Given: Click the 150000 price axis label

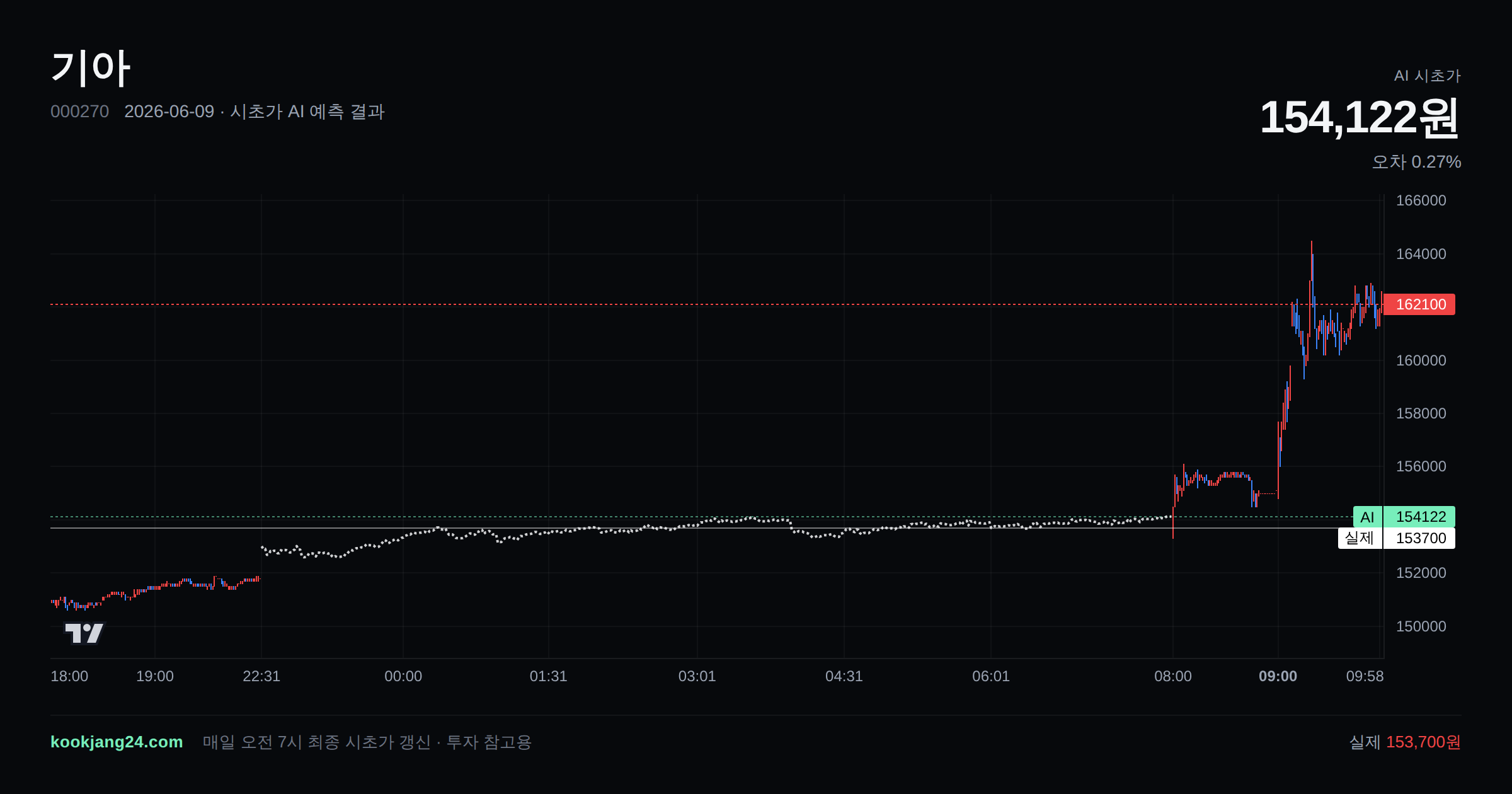Looking at the screenshot, I should (1421, 626).
